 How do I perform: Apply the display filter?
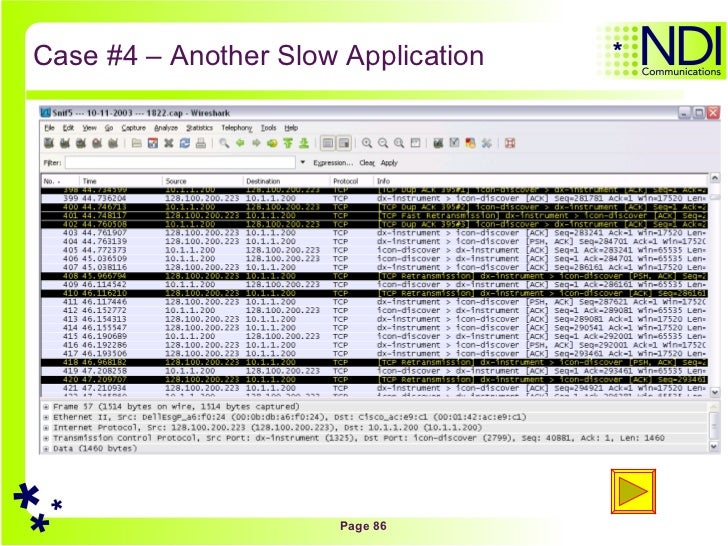tap(389, 163)
